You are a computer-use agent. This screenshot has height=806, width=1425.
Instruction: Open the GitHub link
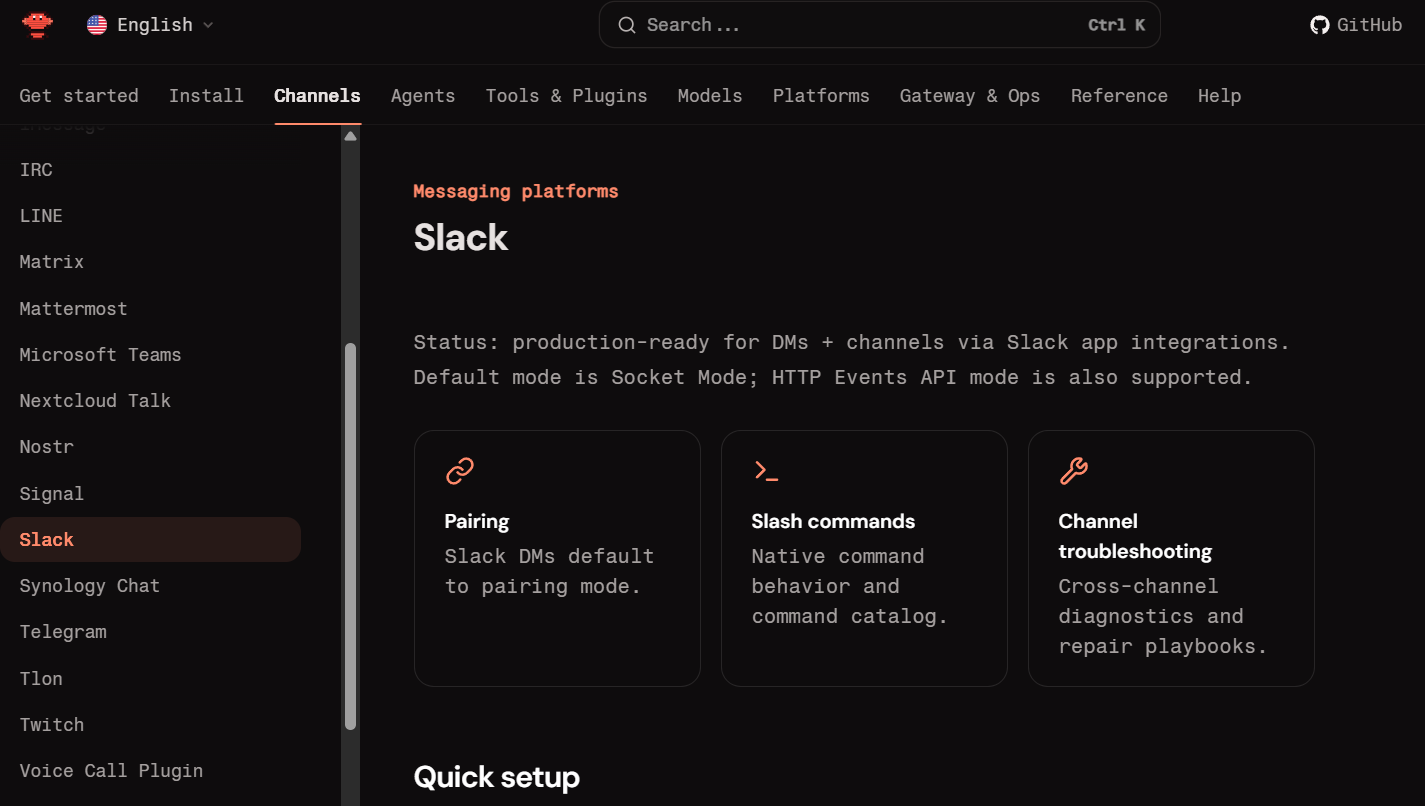coord(1356,25)
